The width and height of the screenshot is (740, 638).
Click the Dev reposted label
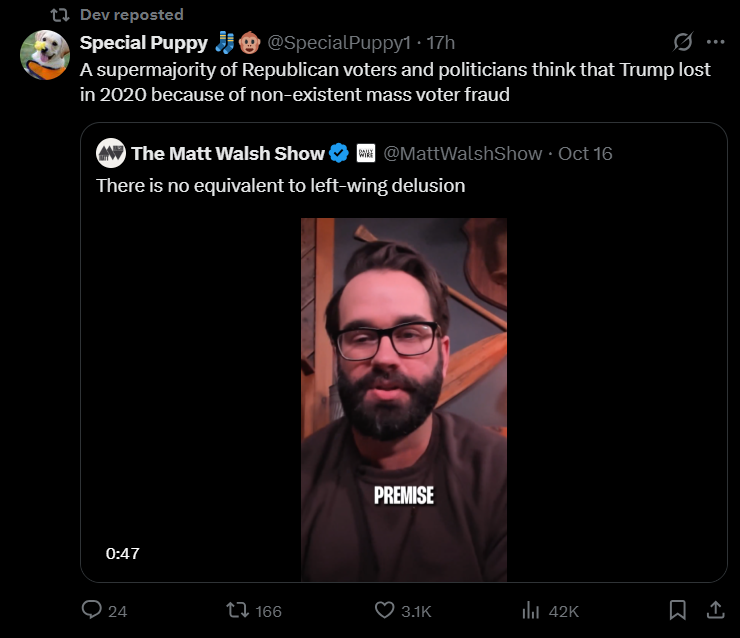[x=132, y=15]
